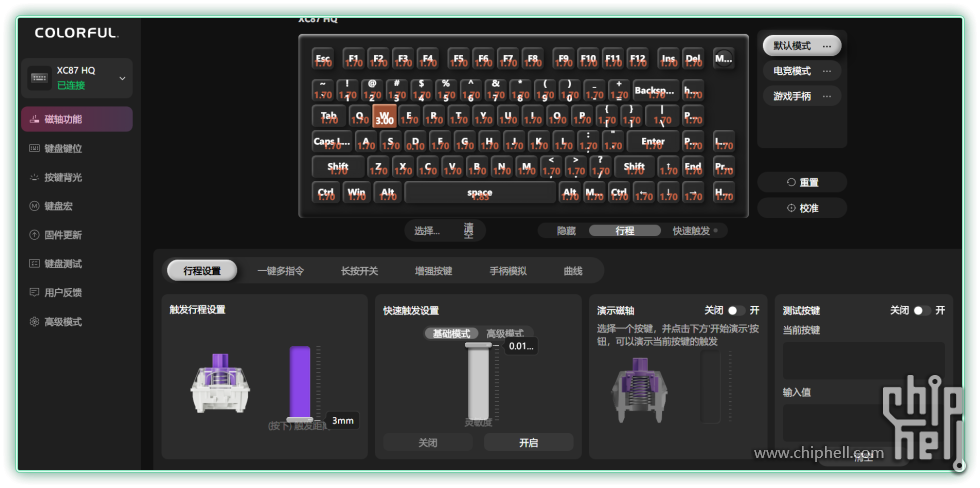Turn rapid trigger 开启 on
The width and height of the screenshot is (980, 488).
coord(529,442)
